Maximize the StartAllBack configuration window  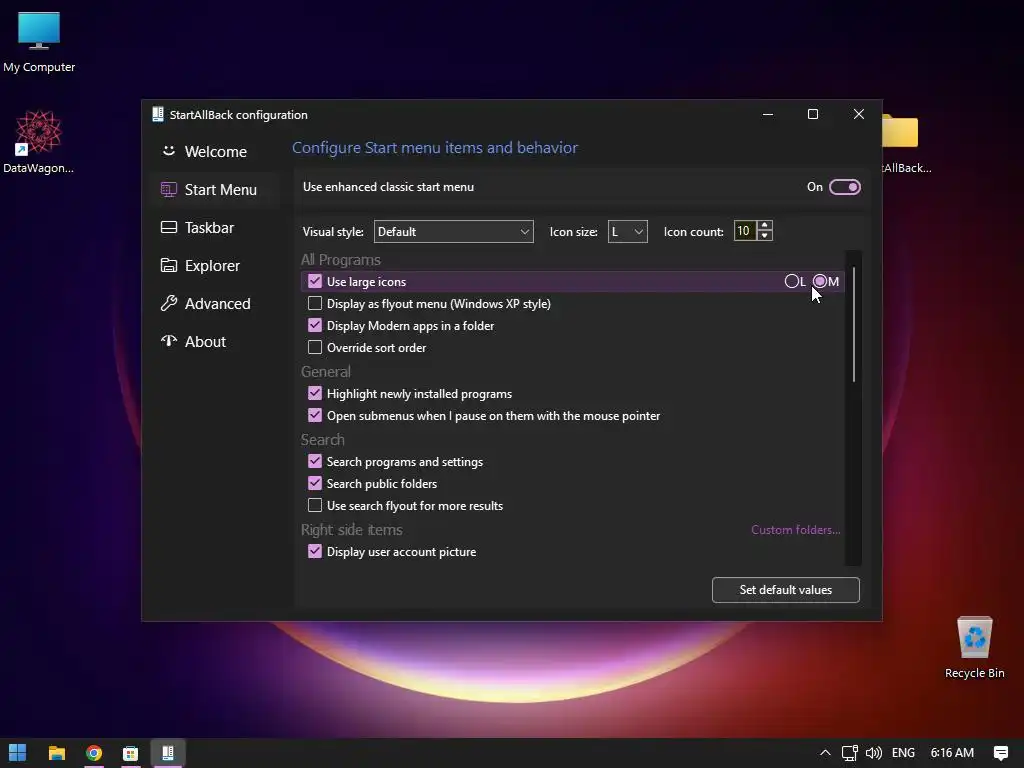click(813, 114)
